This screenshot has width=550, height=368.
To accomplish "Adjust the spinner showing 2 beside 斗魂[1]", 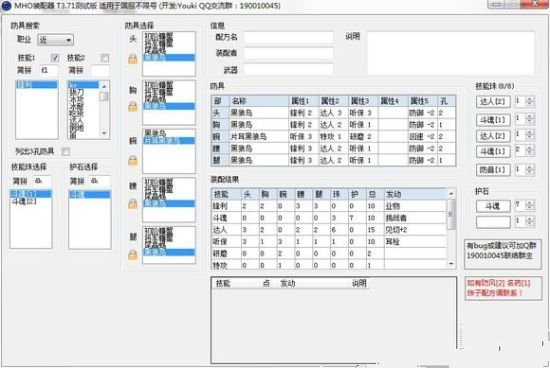I will [x=530, y=150].
